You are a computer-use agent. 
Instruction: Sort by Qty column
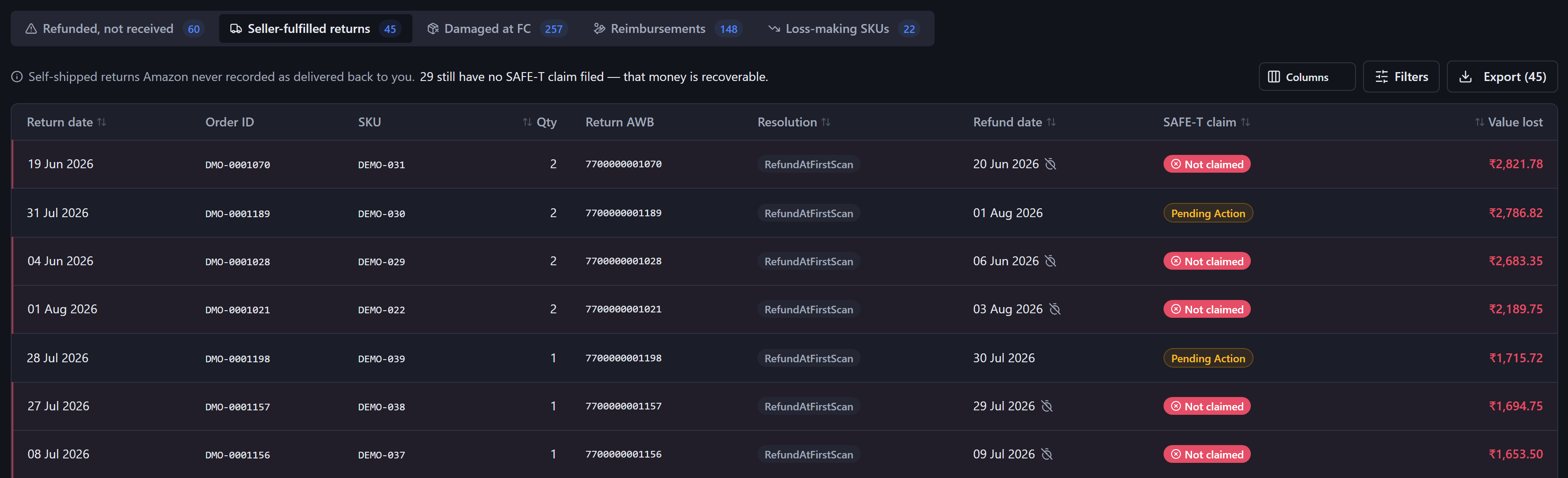[539, 122]
